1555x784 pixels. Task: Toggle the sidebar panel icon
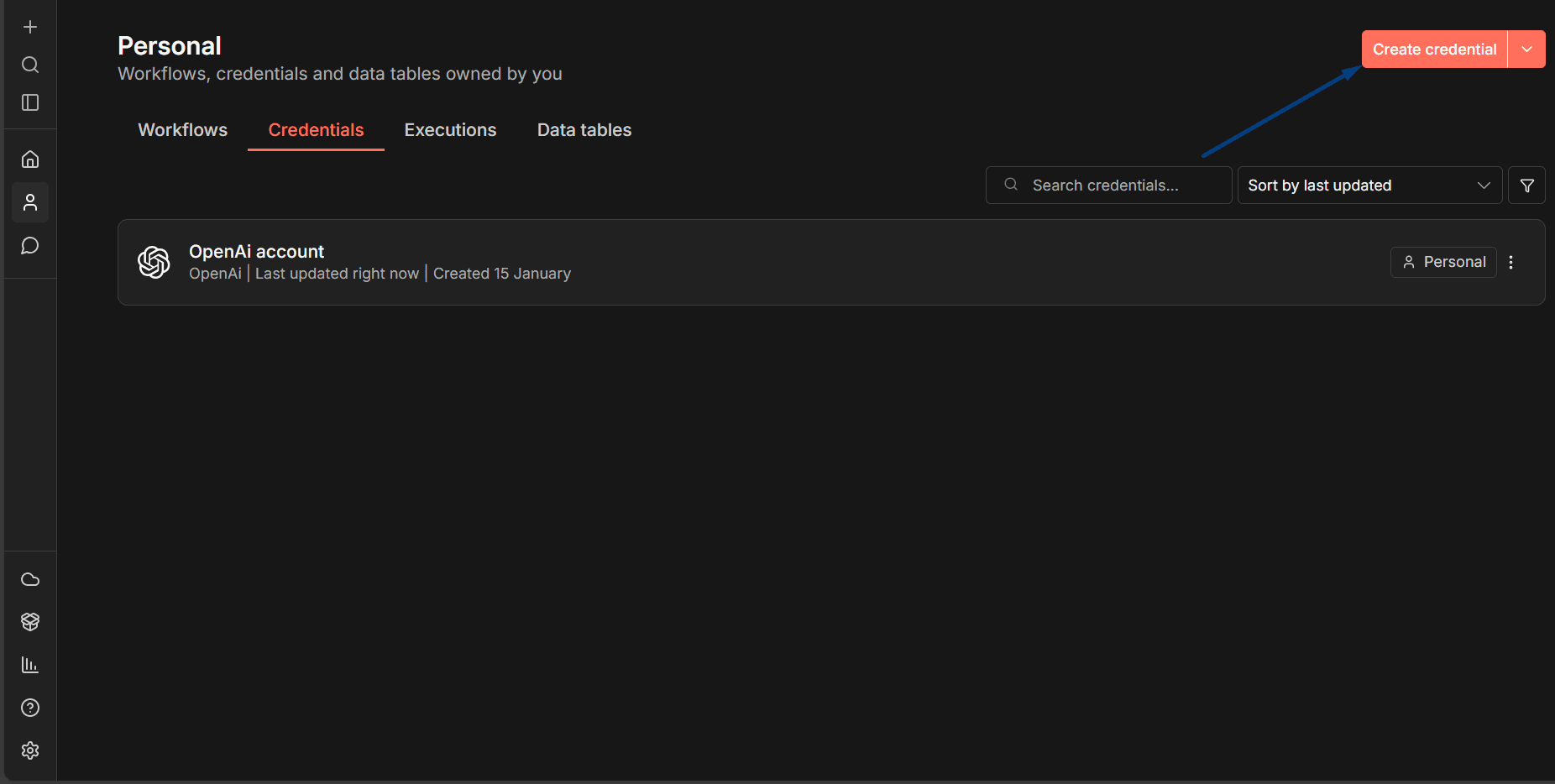coord(30,102)
